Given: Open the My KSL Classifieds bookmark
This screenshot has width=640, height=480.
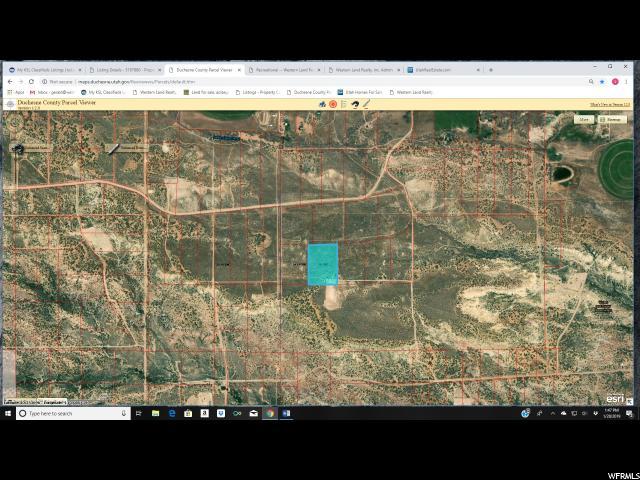Looking at the screenshot, I should coord(104,93).
